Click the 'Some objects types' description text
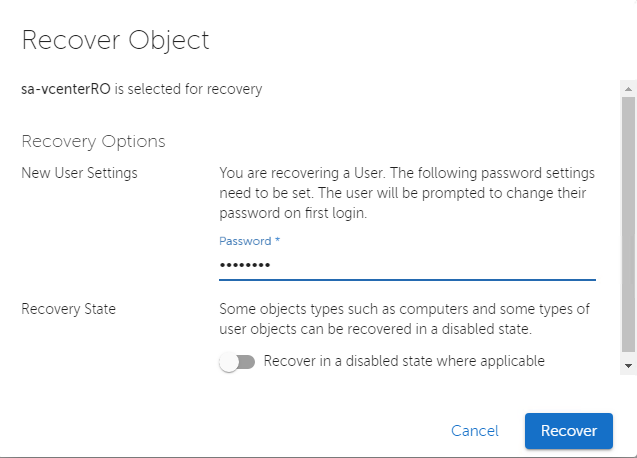637x458 pixels. point(404,319)
